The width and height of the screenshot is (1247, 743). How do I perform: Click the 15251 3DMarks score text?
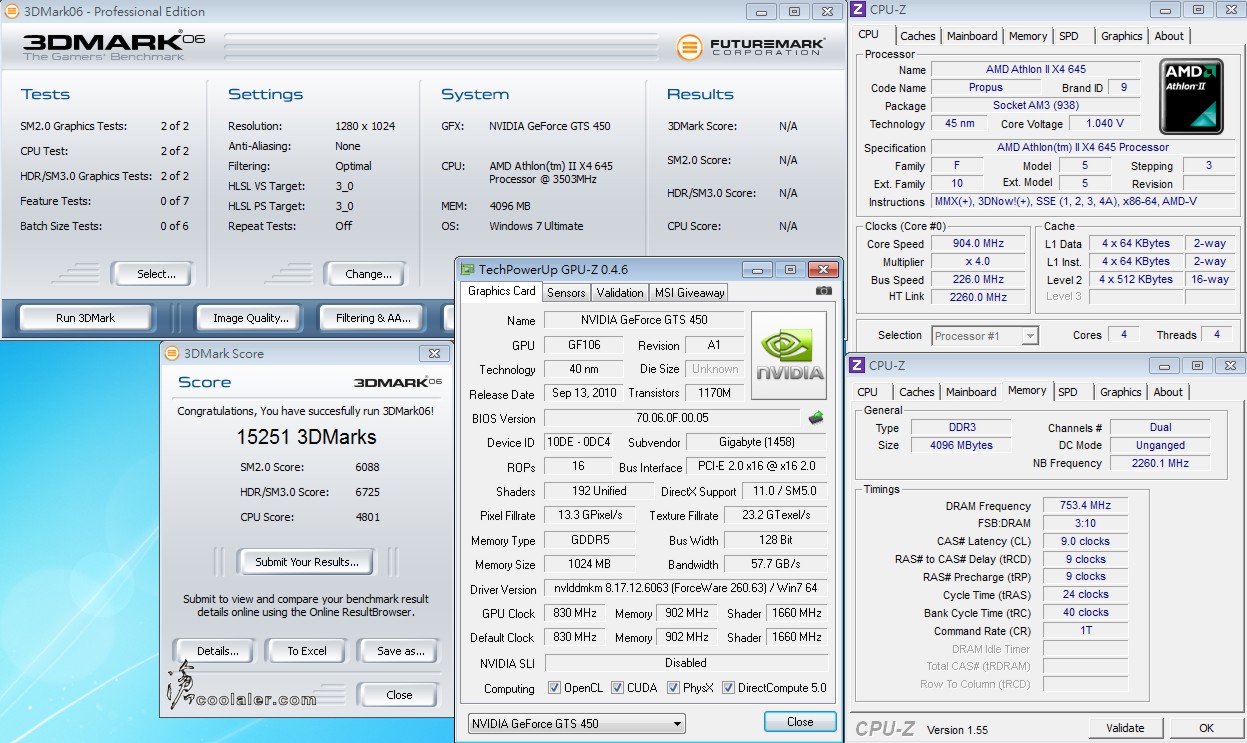307,437
